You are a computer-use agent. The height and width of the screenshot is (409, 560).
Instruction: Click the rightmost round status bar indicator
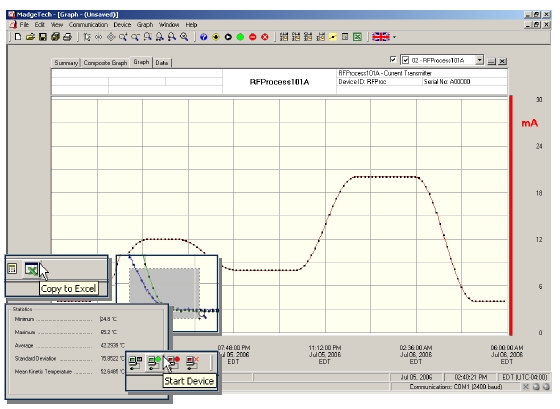click(x=546, y=387)
